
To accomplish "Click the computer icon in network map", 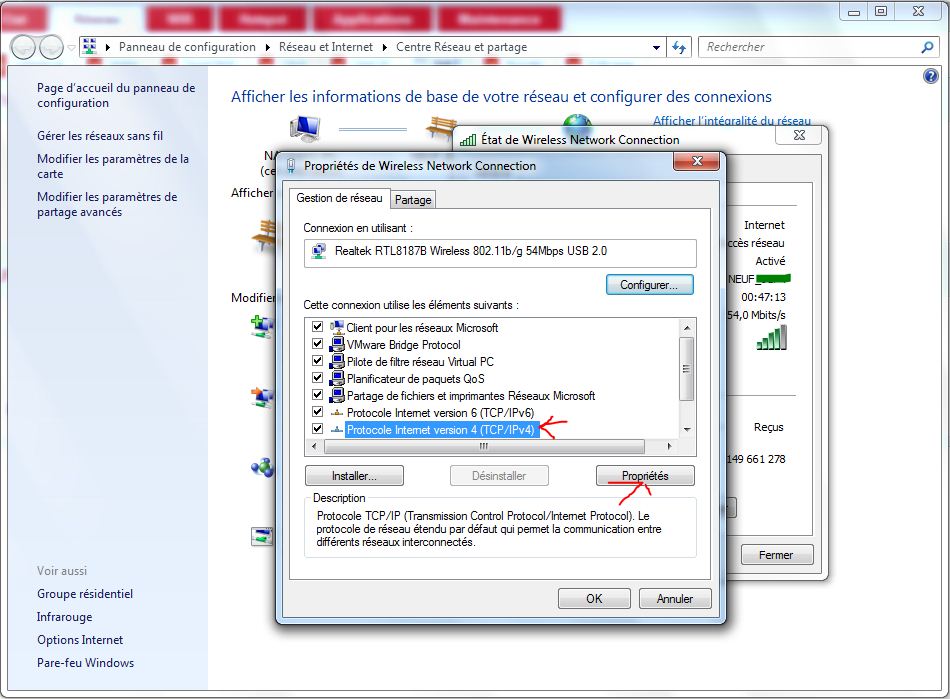I will (305, 128).
